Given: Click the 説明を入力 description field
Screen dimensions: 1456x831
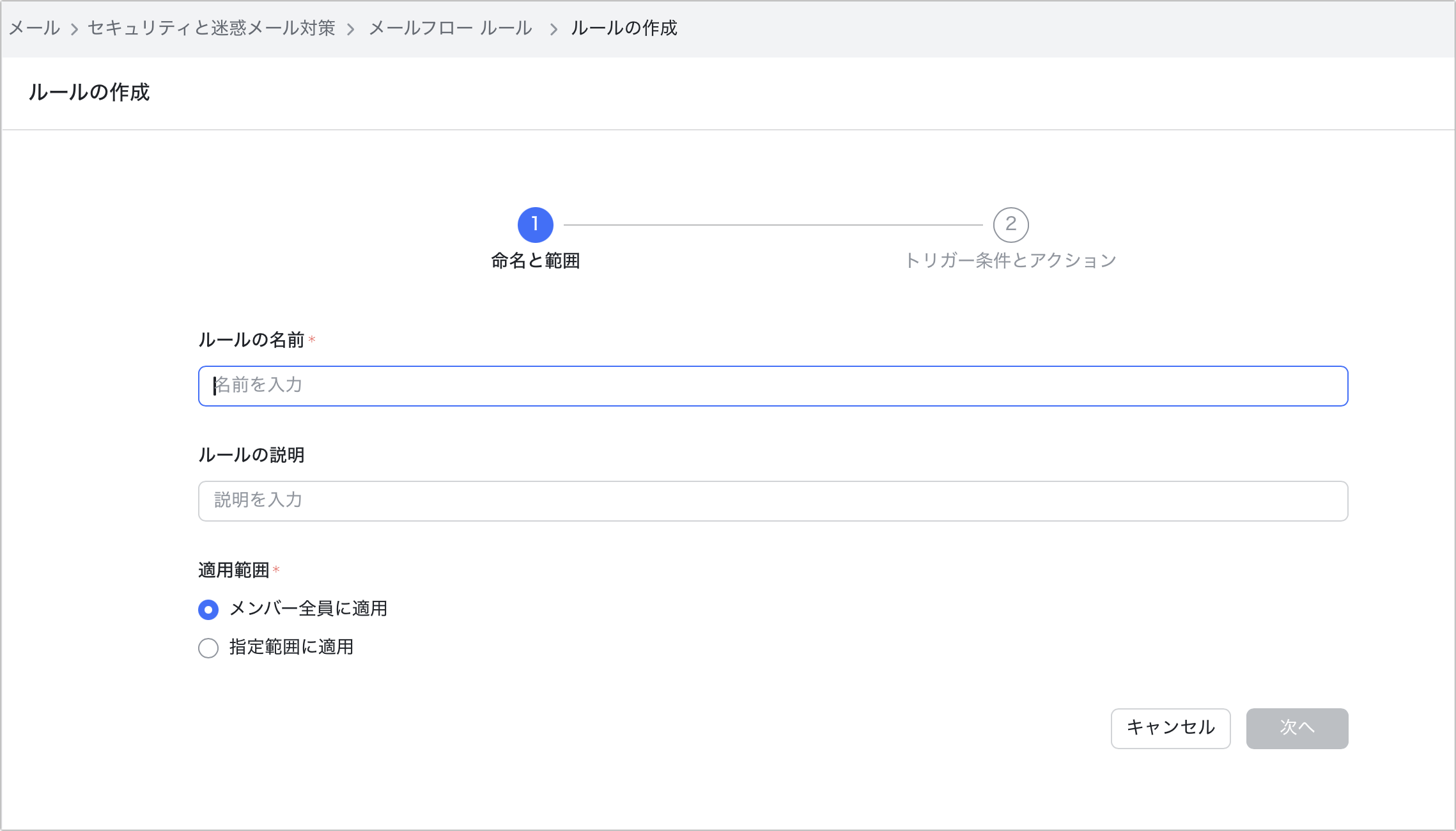Looking at the screenshot, I should pos(773,501).
